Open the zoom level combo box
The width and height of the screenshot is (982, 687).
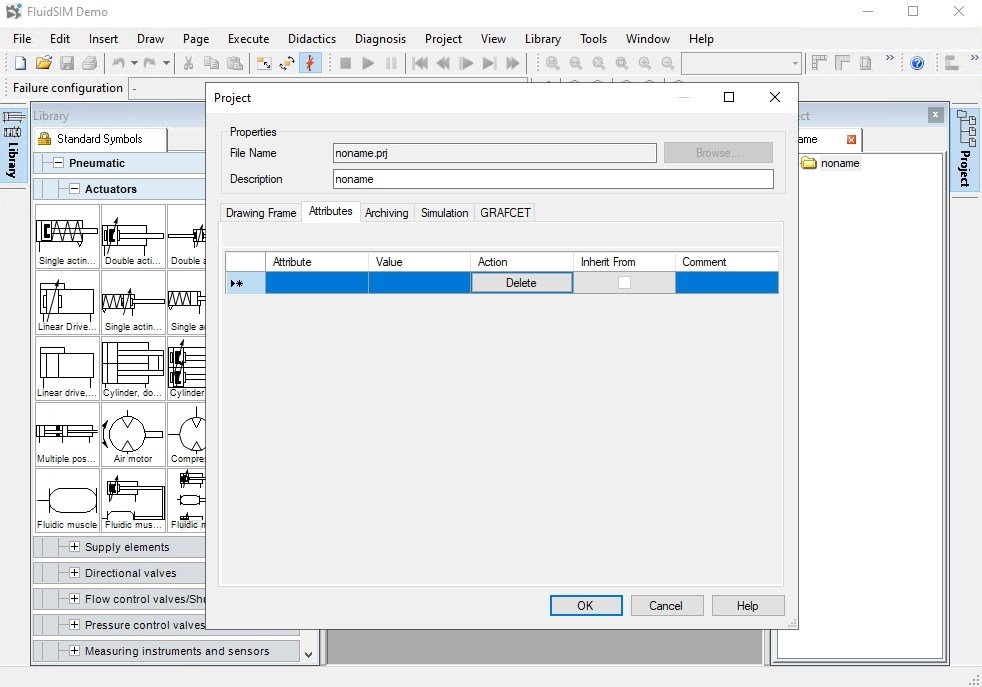pyautogui.click(x=741, y=63)
